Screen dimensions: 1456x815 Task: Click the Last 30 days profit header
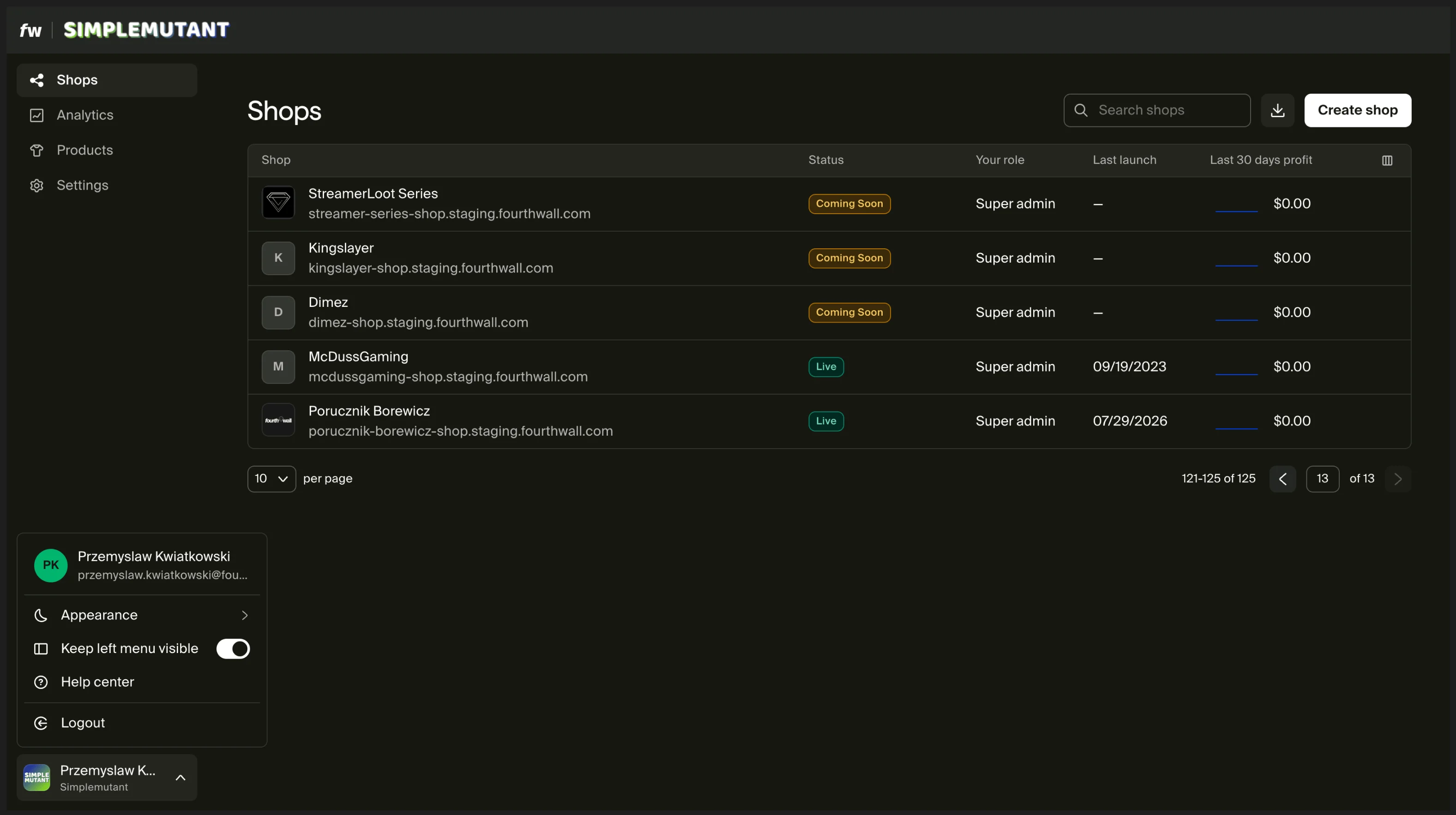(1261, 160)
